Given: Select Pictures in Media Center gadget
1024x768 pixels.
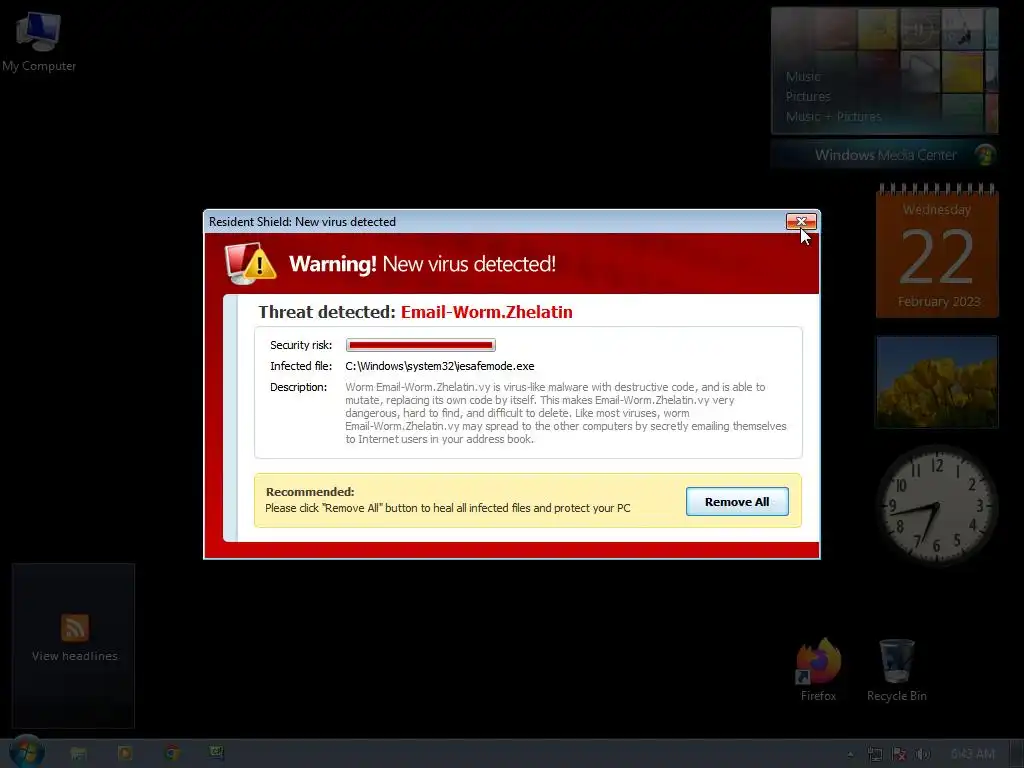Looking at the screenshot, I should 808,97.
